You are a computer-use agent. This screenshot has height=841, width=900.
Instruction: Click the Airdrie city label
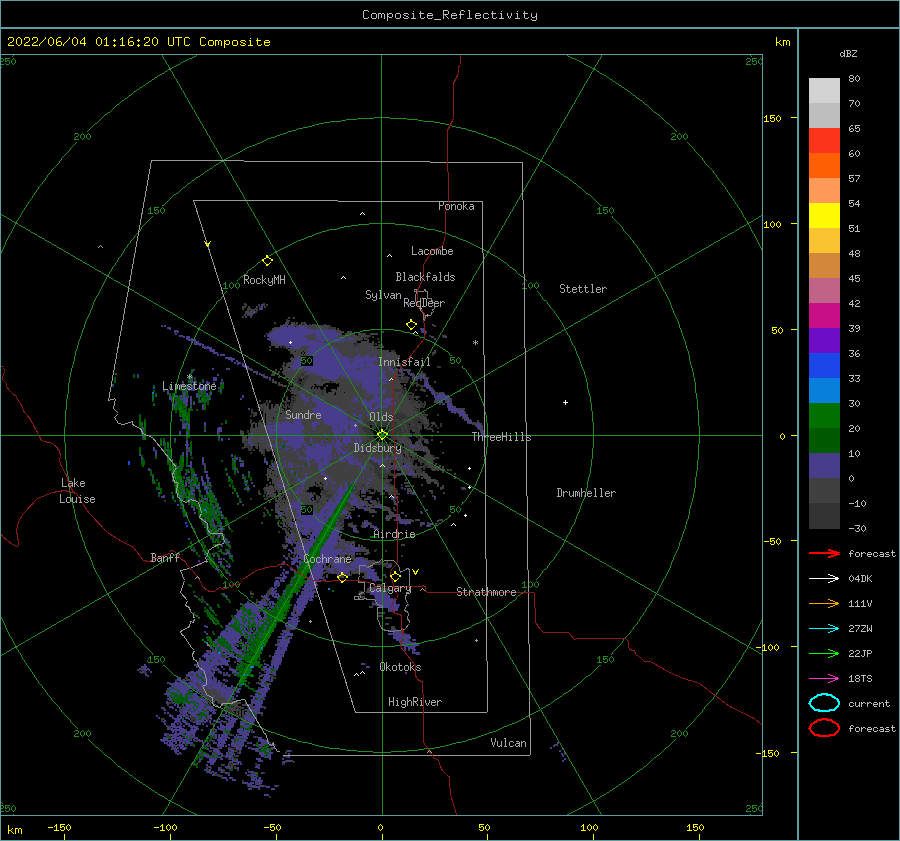tap(394, 534)
